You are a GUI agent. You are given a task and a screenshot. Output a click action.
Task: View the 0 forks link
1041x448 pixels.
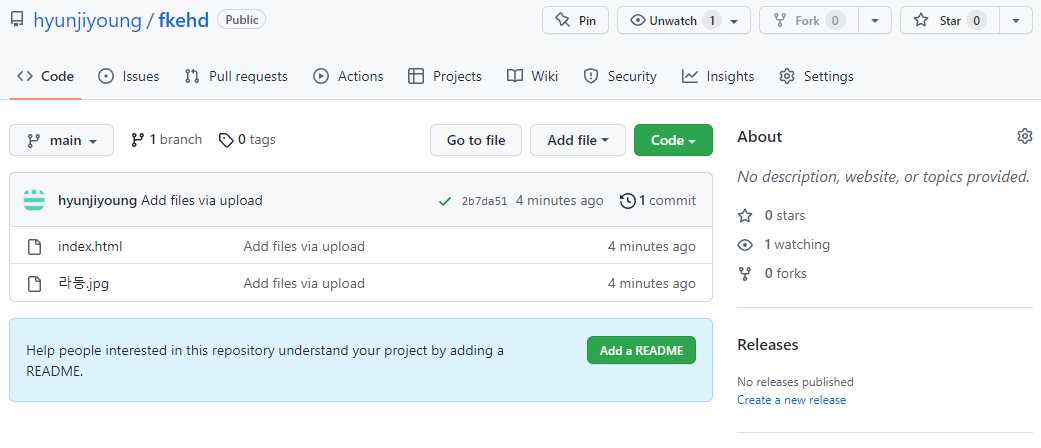[772, 273]
